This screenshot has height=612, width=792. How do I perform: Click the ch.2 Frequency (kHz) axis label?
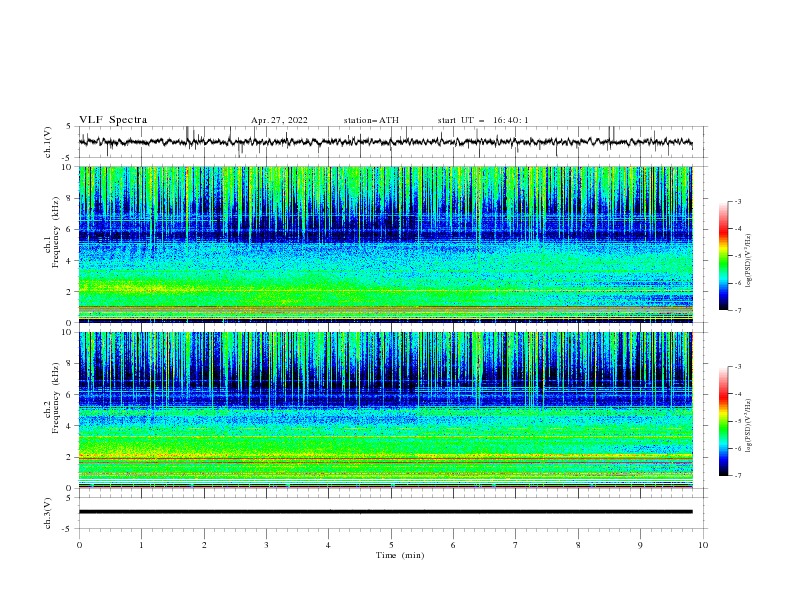coord(51,398)
